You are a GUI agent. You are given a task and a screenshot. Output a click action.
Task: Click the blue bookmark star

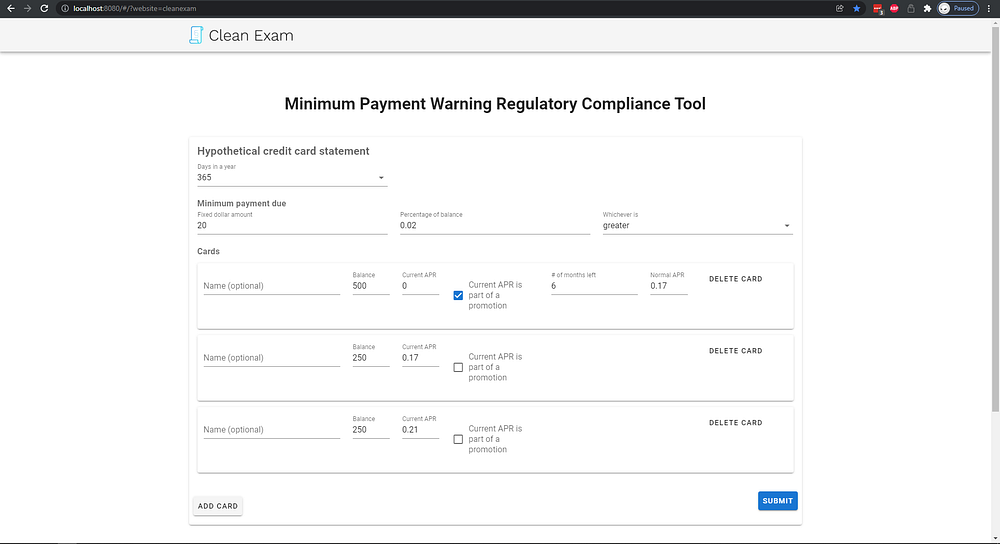(857, 8)
